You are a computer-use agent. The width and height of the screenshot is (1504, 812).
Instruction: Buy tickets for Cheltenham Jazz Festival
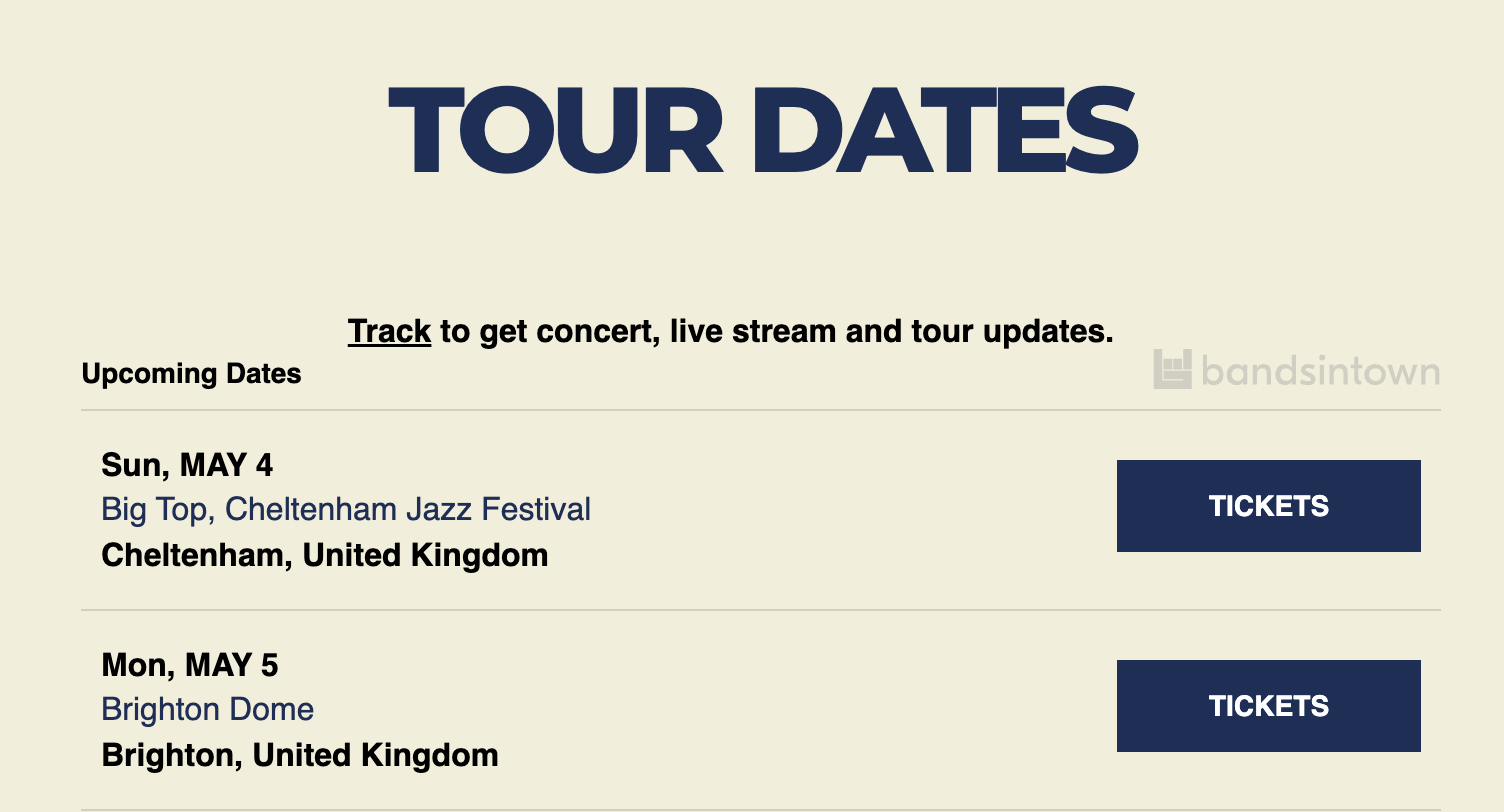point(1268,506)
